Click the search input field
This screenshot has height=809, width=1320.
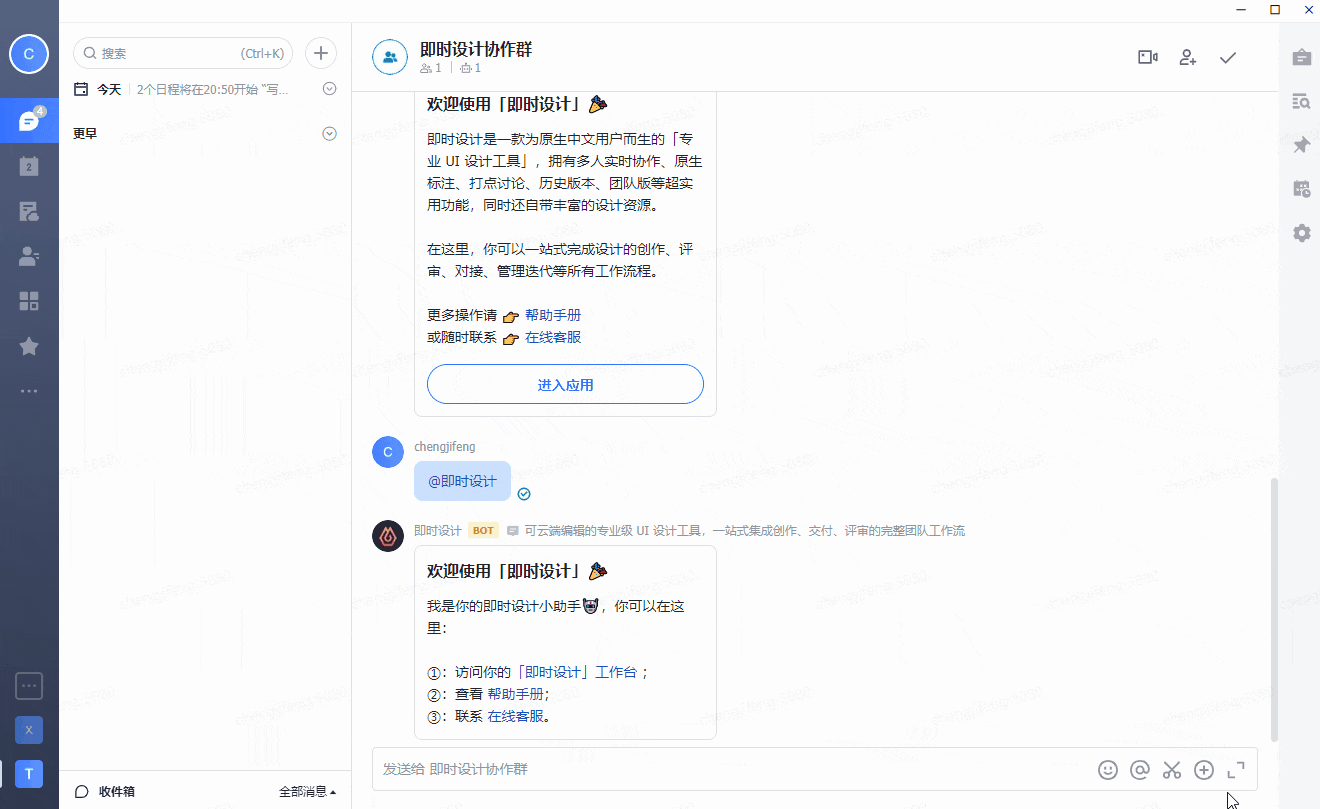(x=183, y=53)
